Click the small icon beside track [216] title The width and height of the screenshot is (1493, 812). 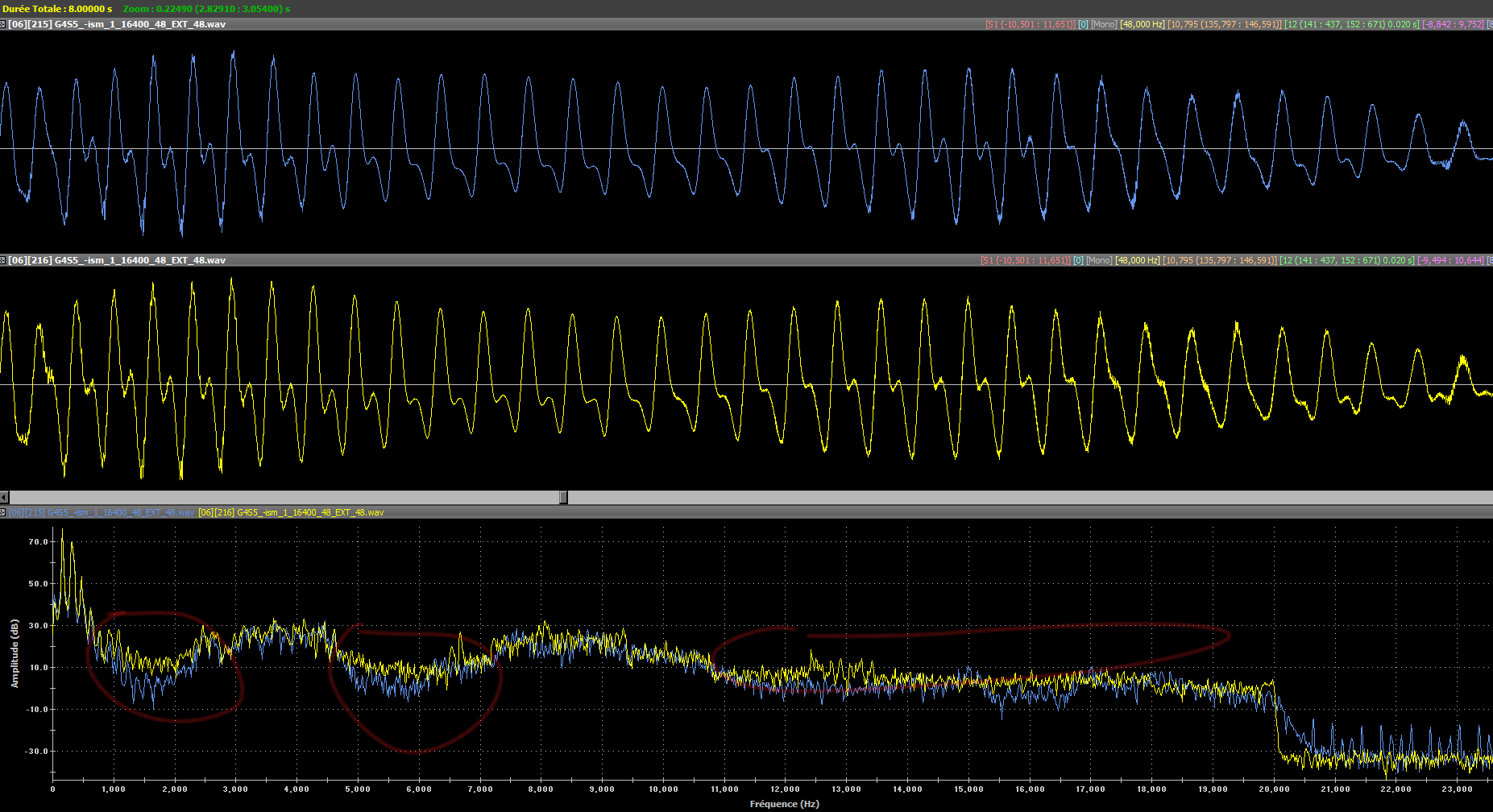pos(3,260)
